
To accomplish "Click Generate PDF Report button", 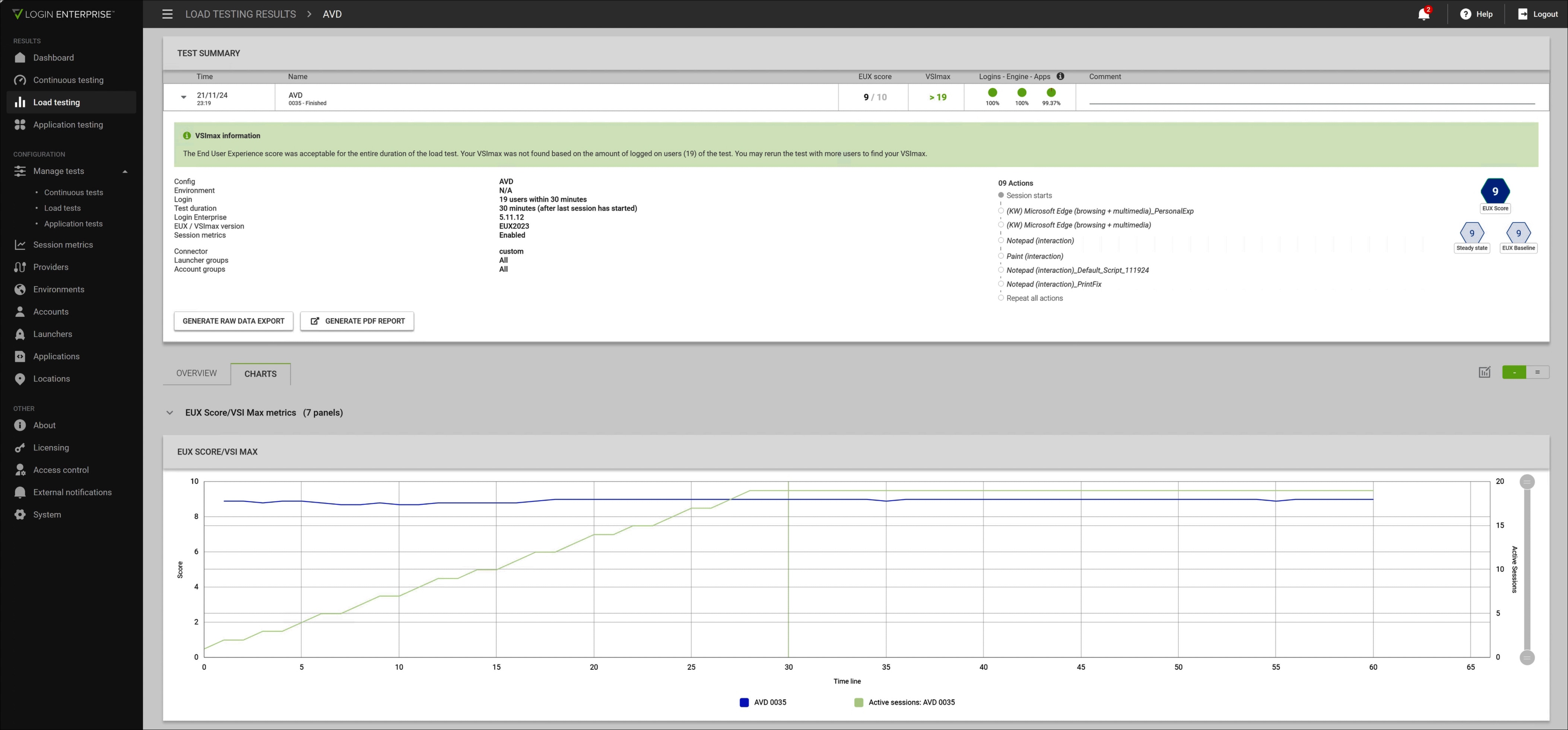I will pyautogui.click(x=357, y=321).
